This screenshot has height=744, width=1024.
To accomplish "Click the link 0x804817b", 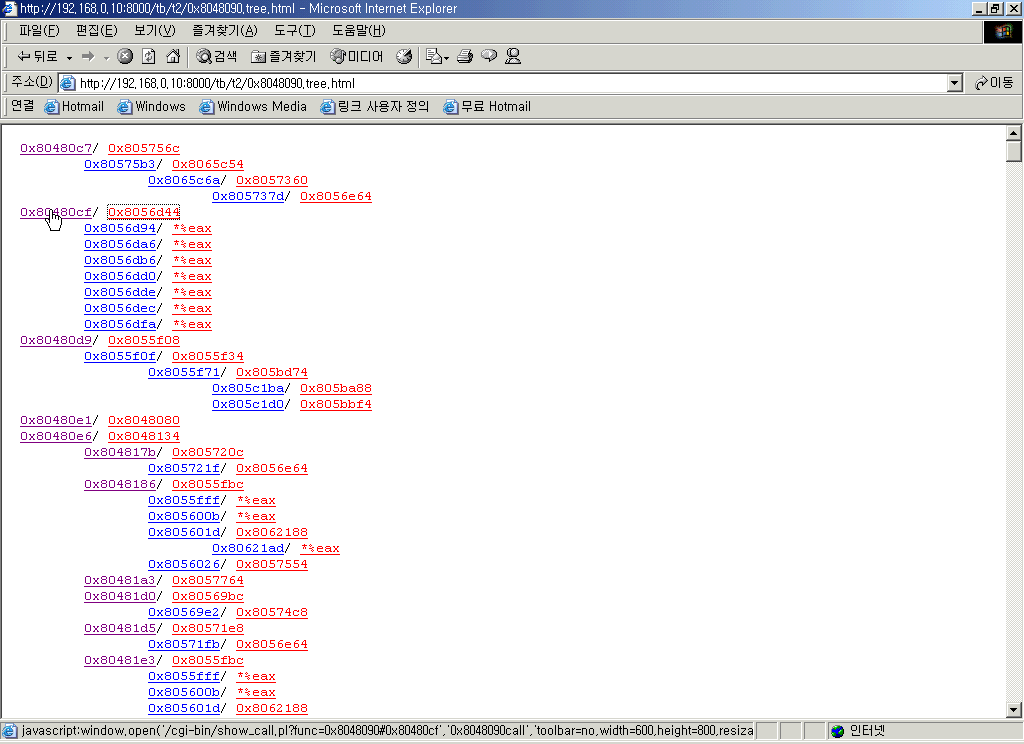I will [120, 452].
